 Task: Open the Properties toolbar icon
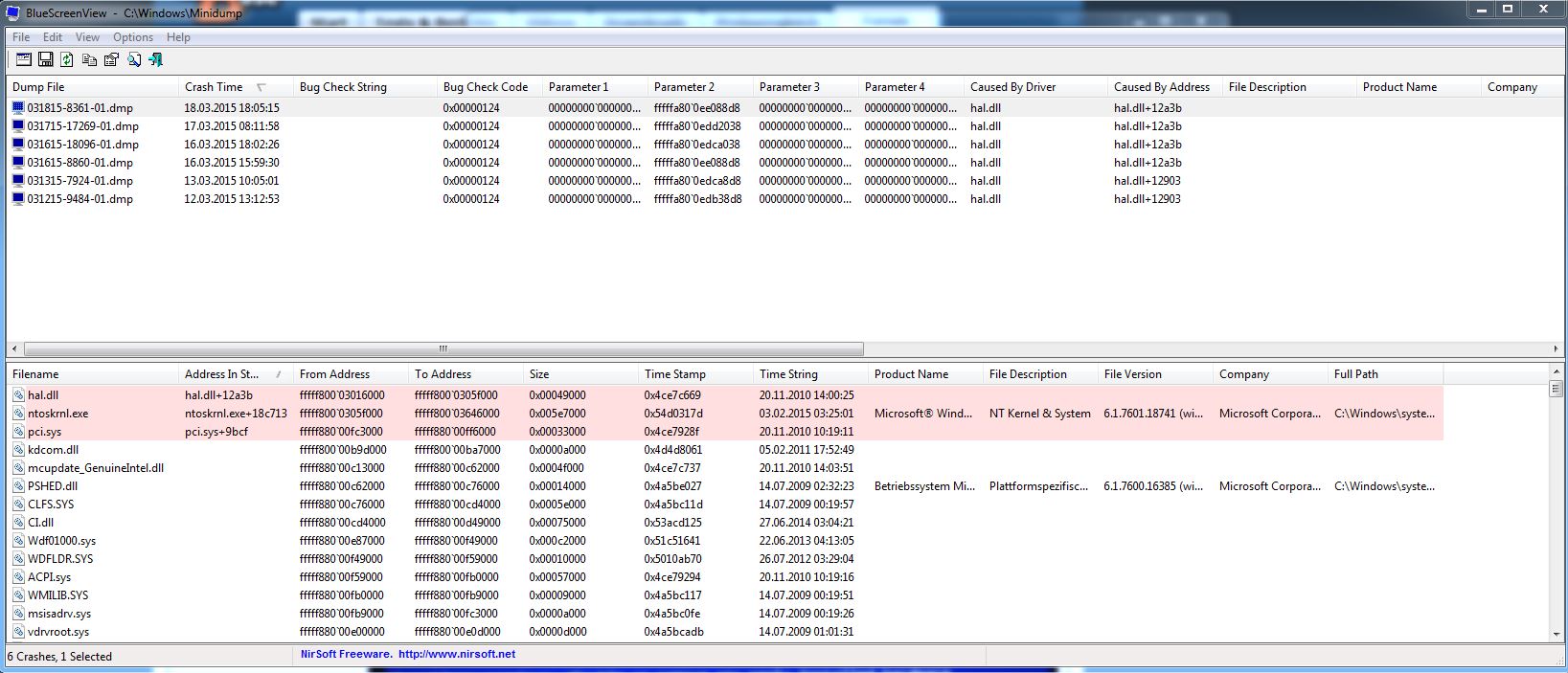pos(111,59)
